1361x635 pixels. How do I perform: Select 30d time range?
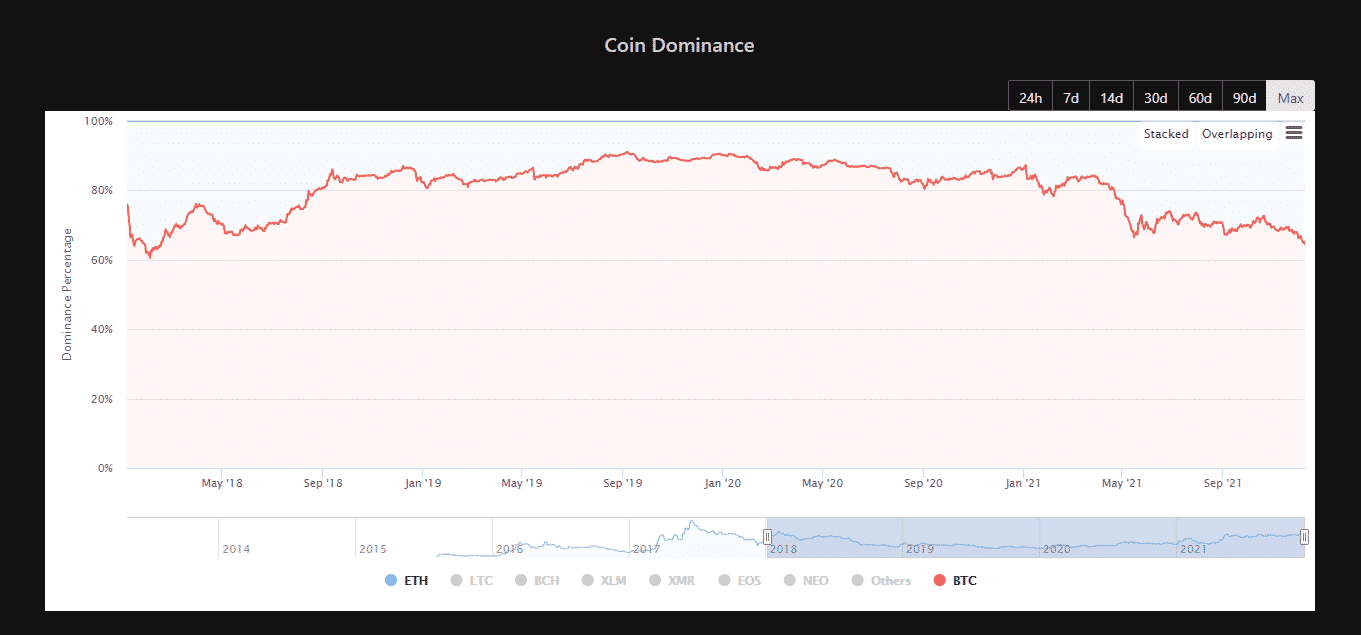click(x=1155, y=98)
